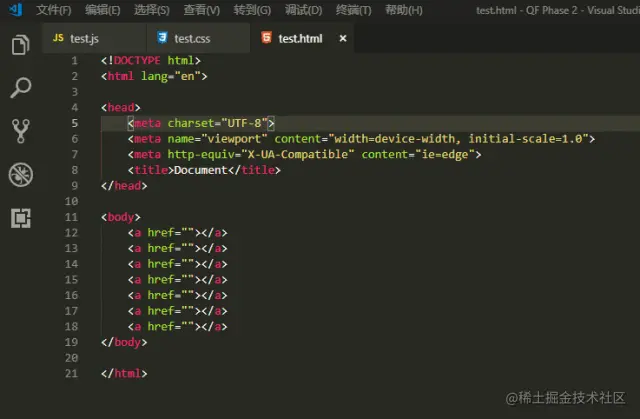
Task: Click the opening body tag on line 11
Action: [x=120, y=217]
